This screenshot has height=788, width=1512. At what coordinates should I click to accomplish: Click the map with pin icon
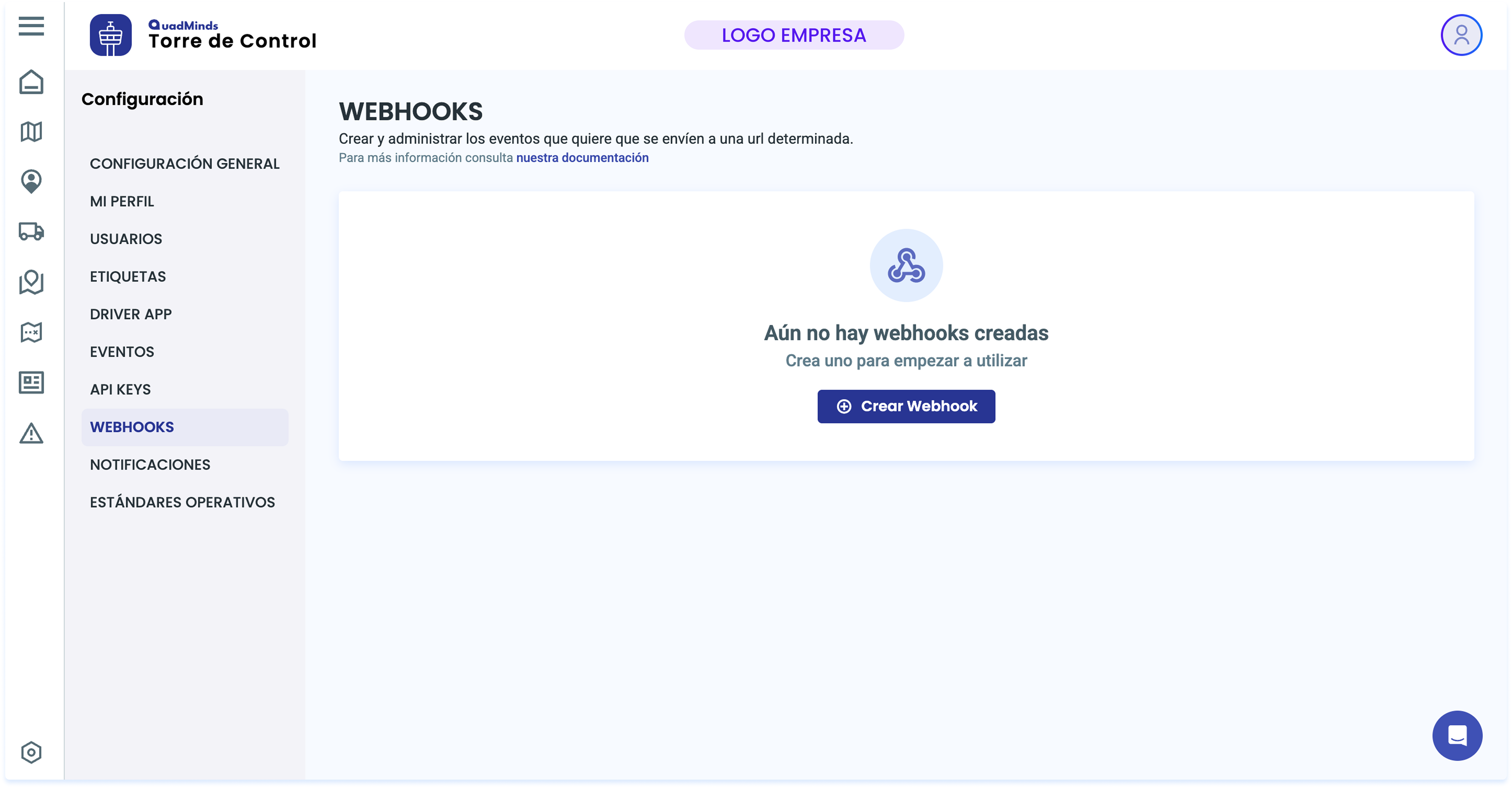31,282
